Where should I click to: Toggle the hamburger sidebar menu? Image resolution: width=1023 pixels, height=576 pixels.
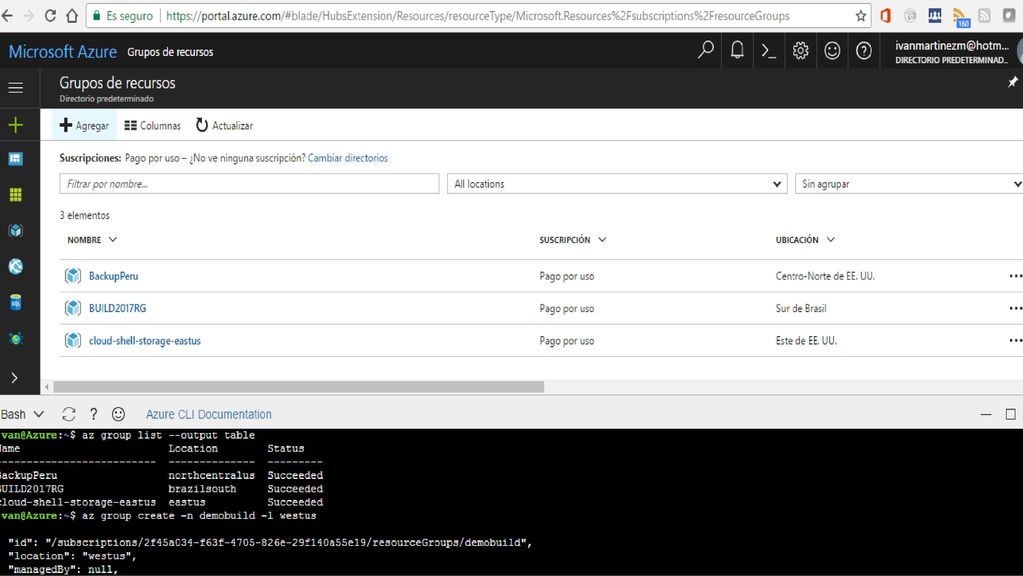[16, 87]
